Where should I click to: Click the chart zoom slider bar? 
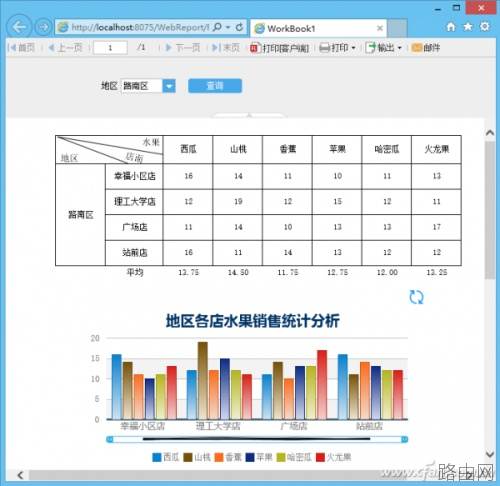pyautogui.click(x=257, y=439)
